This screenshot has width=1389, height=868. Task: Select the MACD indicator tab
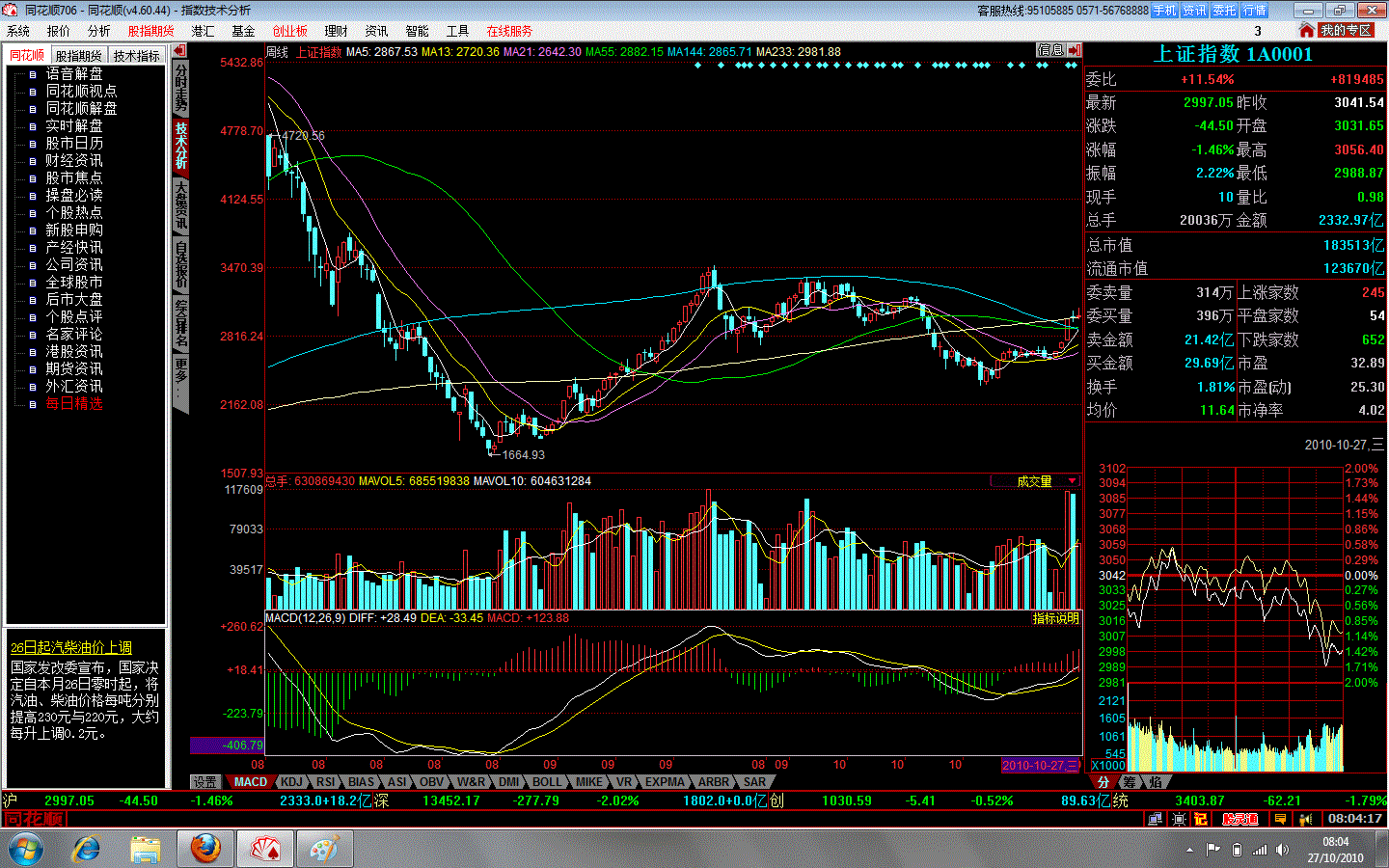tap(250, 782)
